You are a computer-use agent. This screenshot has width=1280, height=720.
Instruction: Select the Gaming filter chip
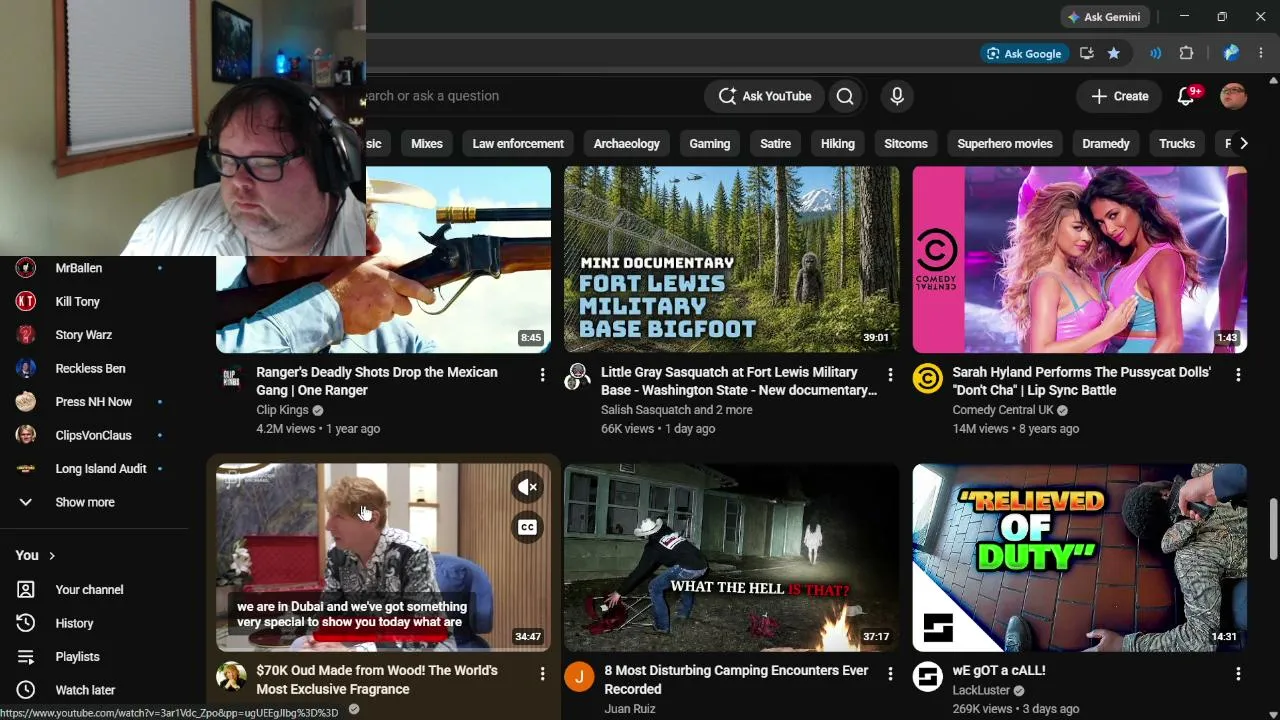click(x=710, y=144)
